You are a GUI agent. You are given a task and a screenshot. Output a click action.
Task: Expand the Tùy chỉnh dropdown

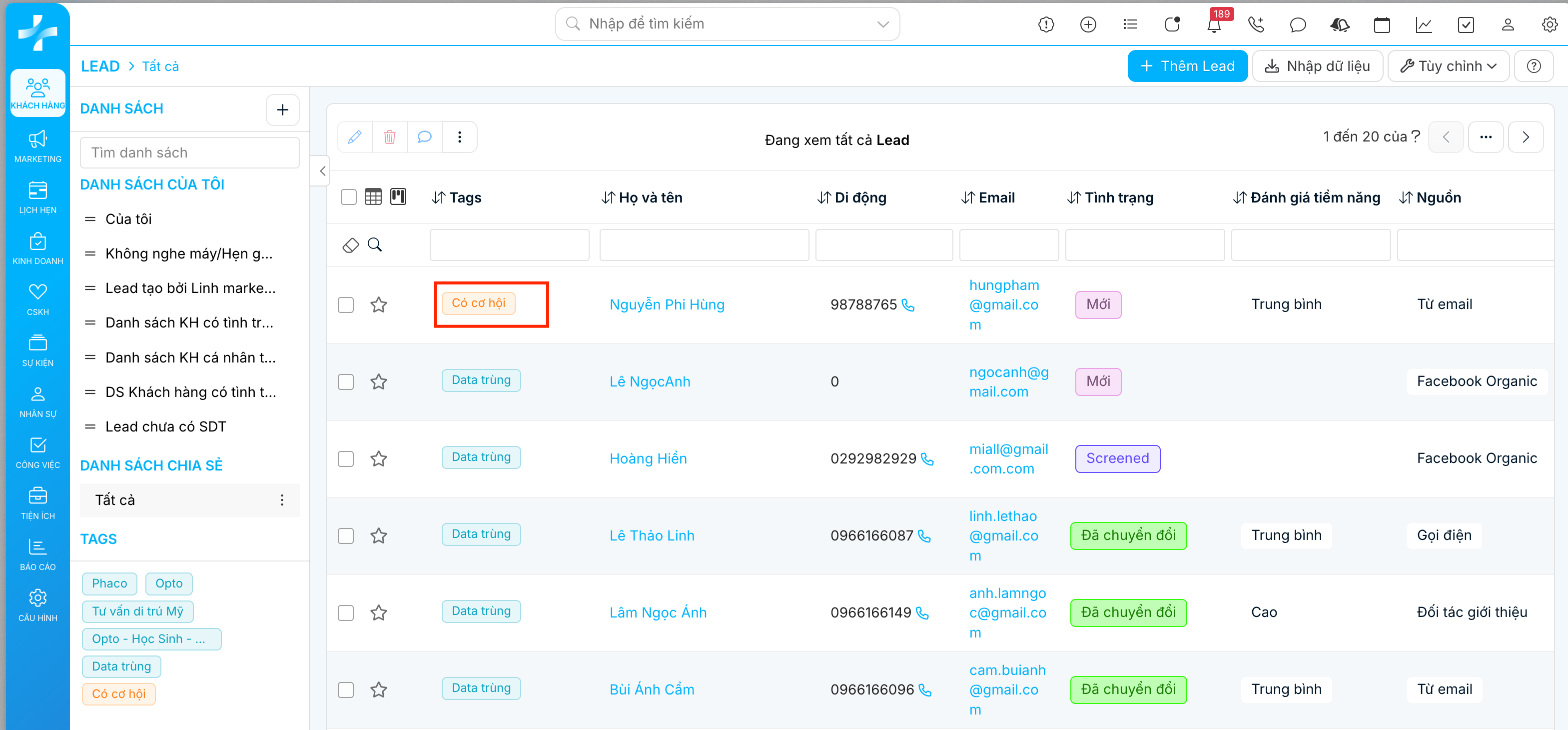[x=1448, y=66]
